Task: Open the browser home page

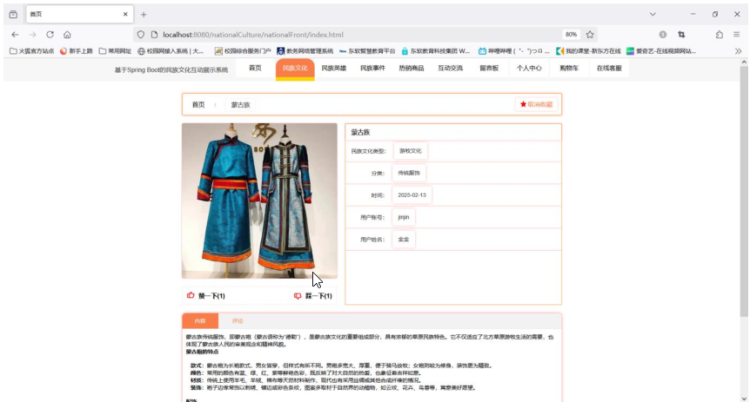Action: pos(67,34)
